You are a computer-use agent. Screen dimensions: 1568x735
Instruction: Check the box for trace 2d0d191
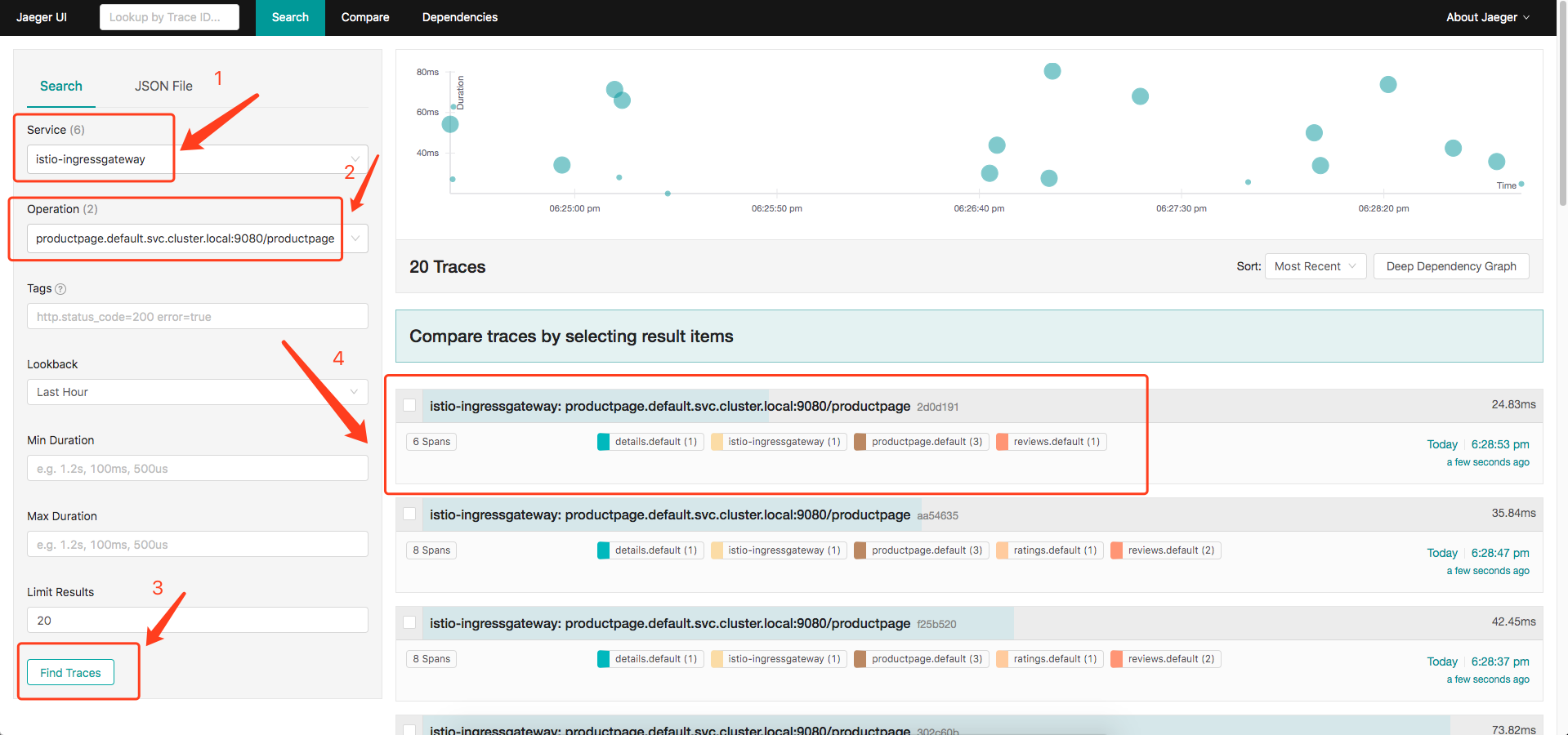409,405
